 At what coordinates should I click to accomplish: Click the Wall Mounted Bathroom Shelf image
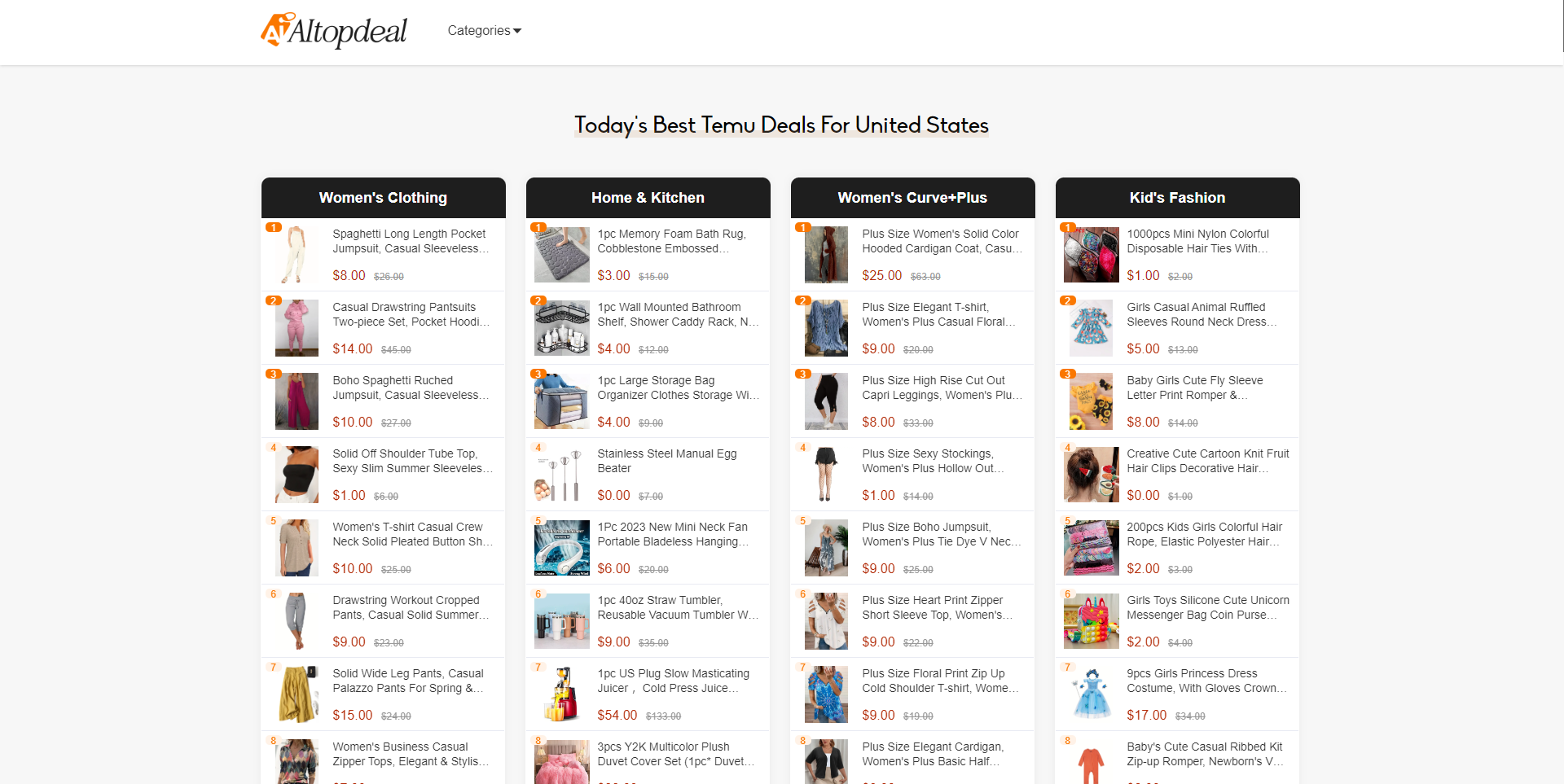[x=561, y=328]
